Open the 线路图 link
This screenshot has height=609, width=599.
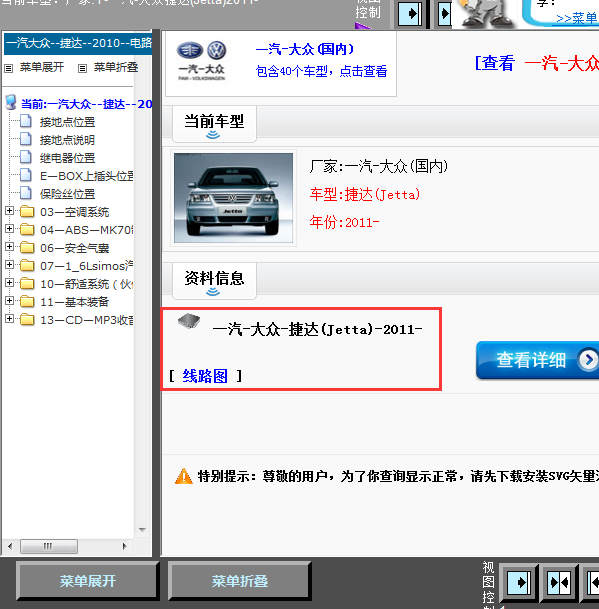(205, 376)
